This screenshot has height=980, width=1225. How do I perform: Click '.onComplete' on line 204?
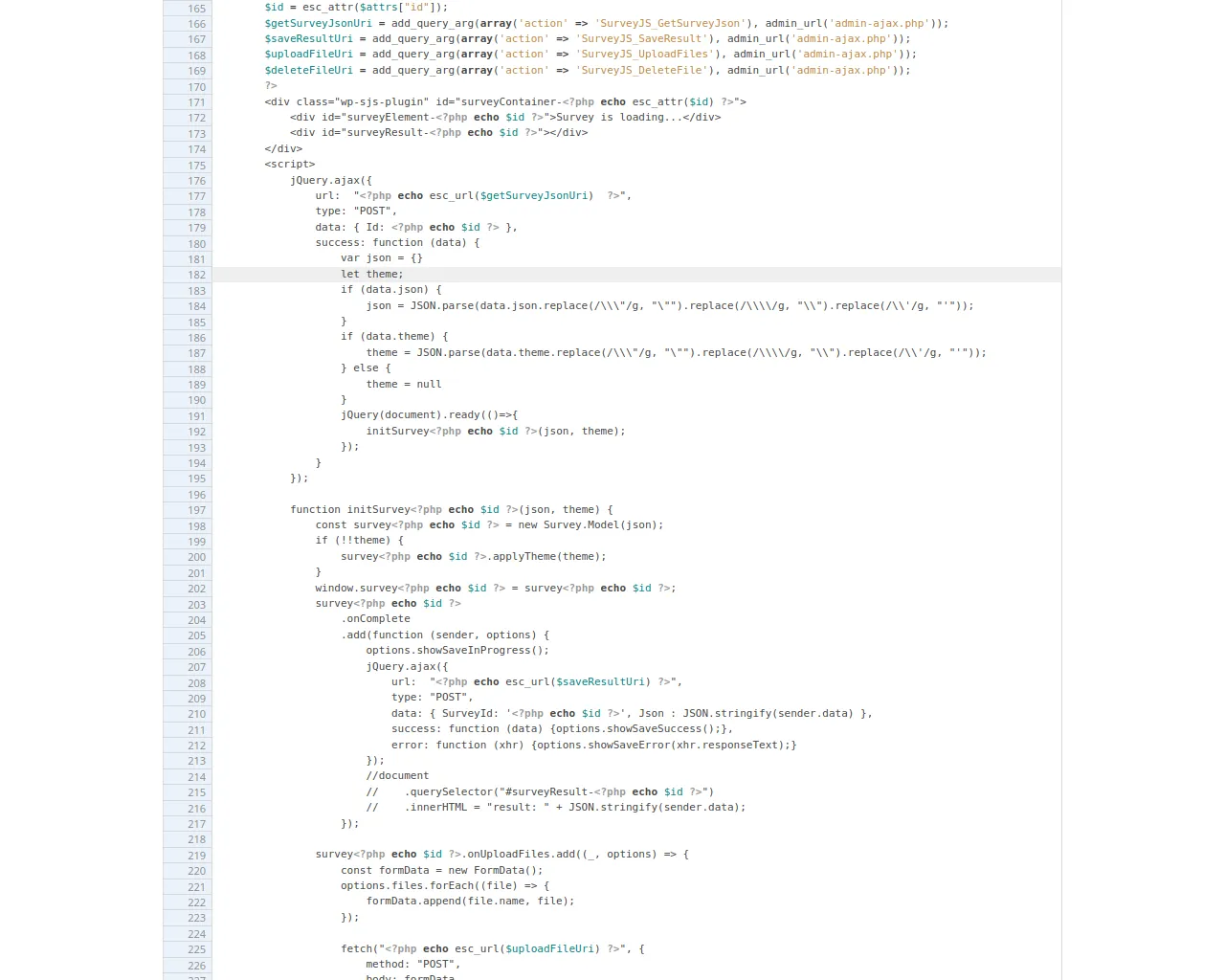click(375, 619)
